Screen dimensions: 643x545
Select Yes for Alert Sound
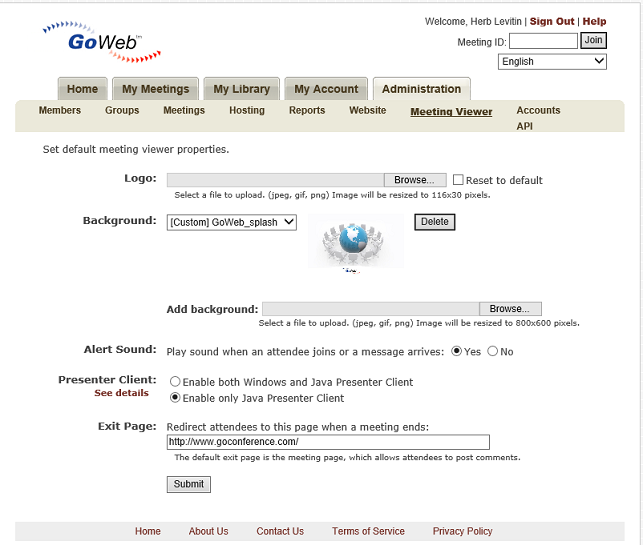pyautogui.click(x=457, y=351)
